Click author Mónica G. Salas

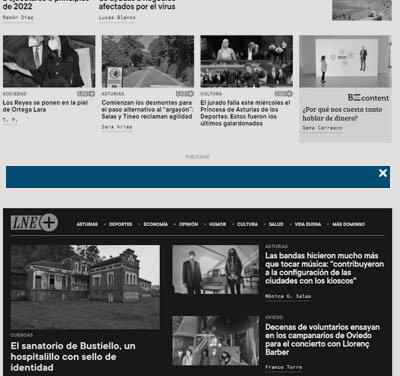tap(288, 296)
